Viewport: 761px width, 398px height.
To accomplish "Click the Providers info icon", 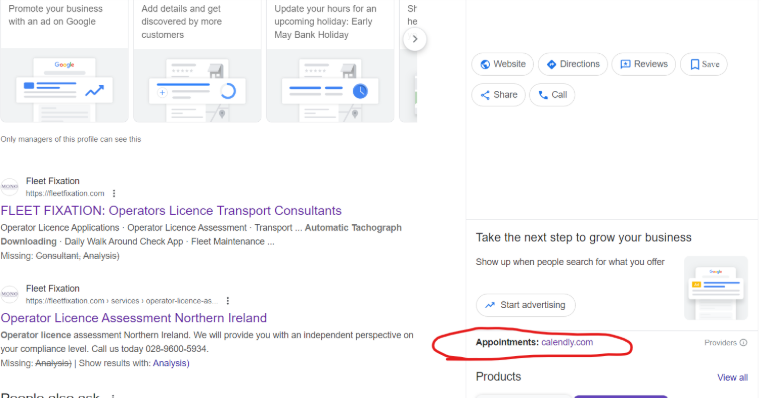I will (743, 343).
